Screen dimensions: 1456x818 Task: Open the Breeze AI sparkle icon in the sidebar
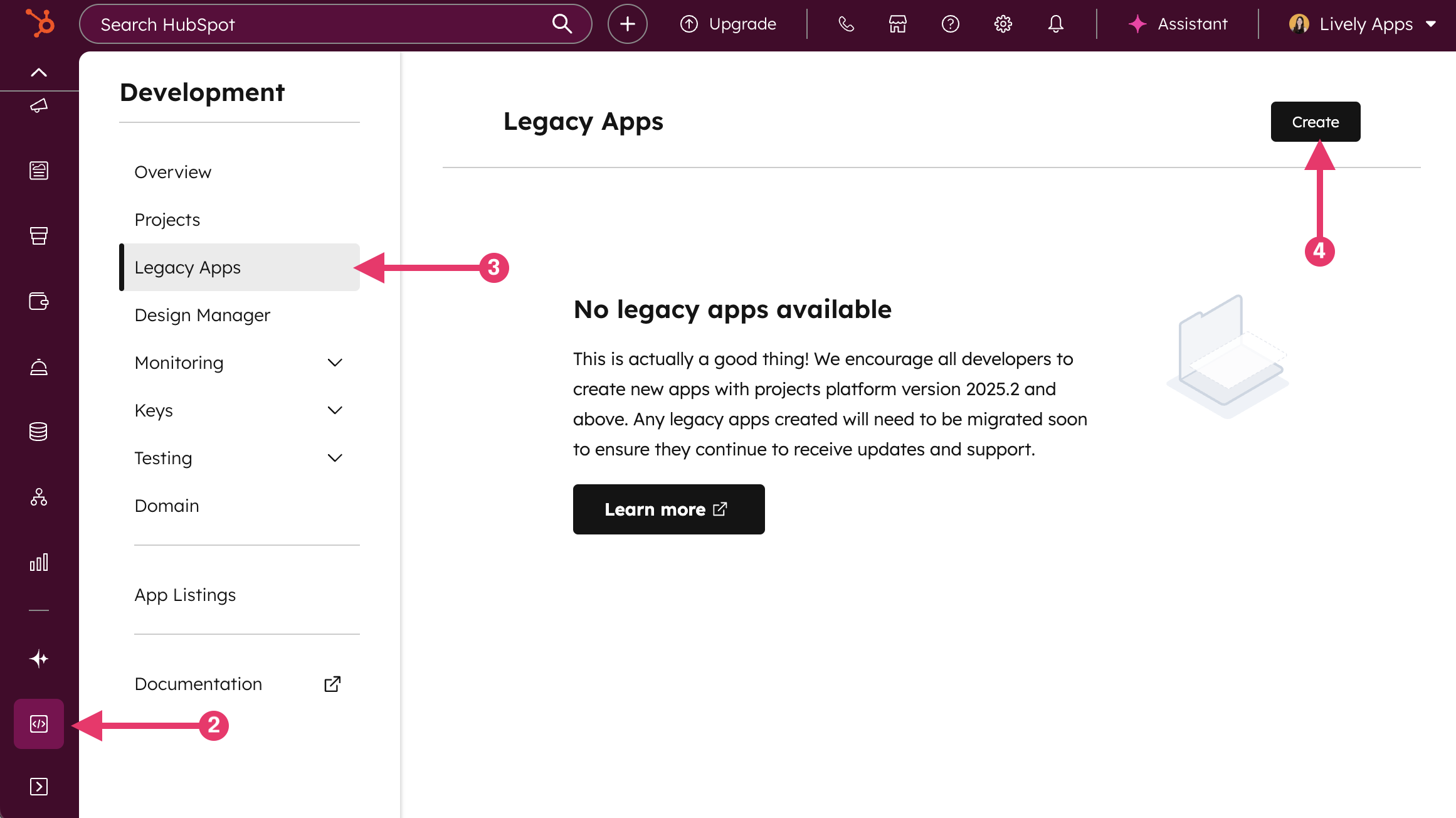click(x=38, y=659)
